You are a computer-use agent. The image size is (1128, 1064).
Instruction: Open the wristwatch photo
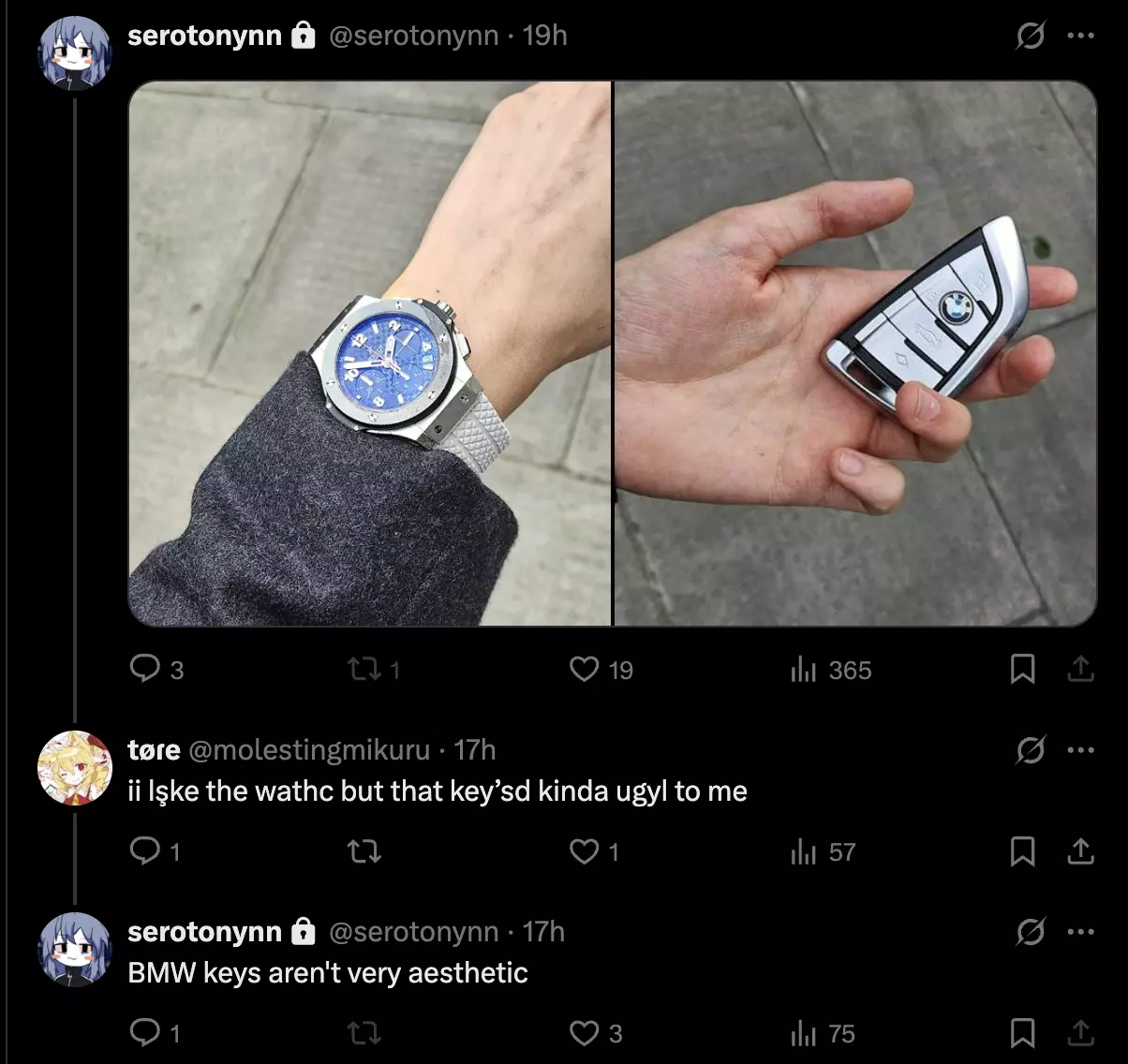tap(369, 354)
